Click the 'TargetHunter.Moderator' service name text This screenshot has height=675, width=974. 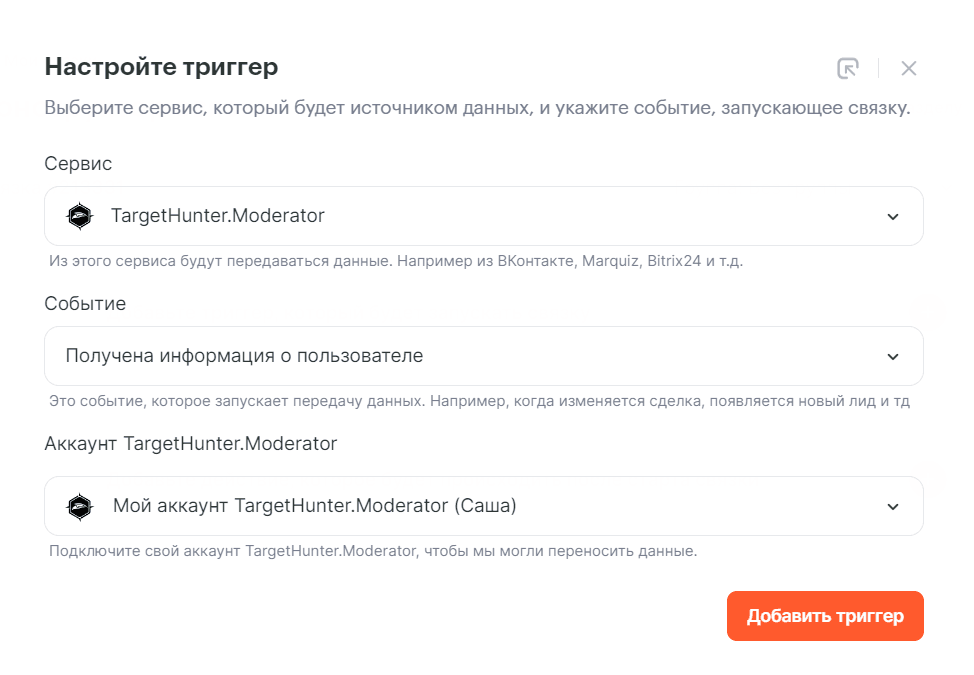217,216
